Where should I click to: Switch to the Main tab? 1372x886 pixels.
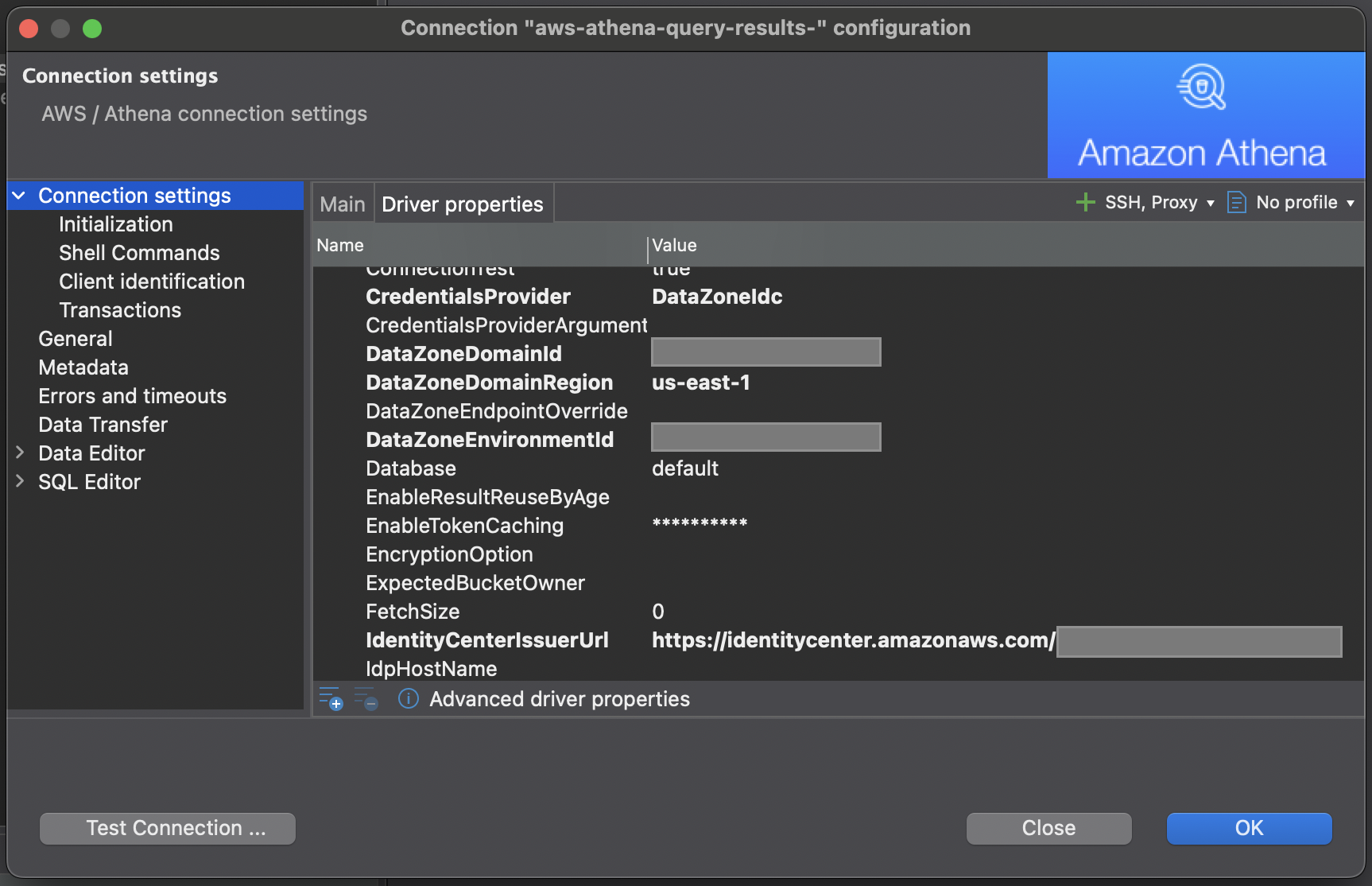point(342,204)
